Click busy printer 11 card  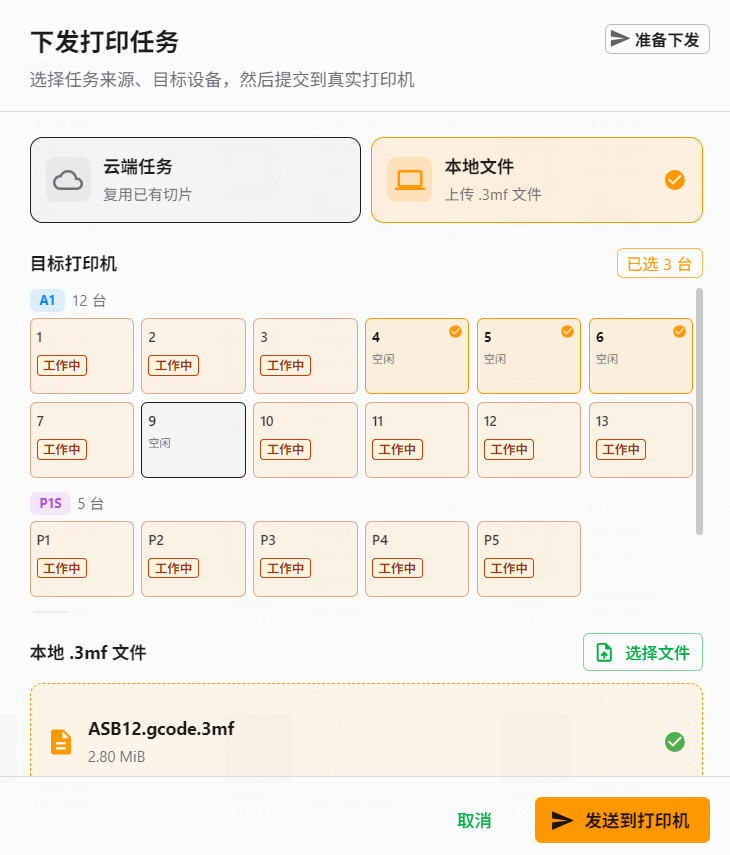coord(417,440)
